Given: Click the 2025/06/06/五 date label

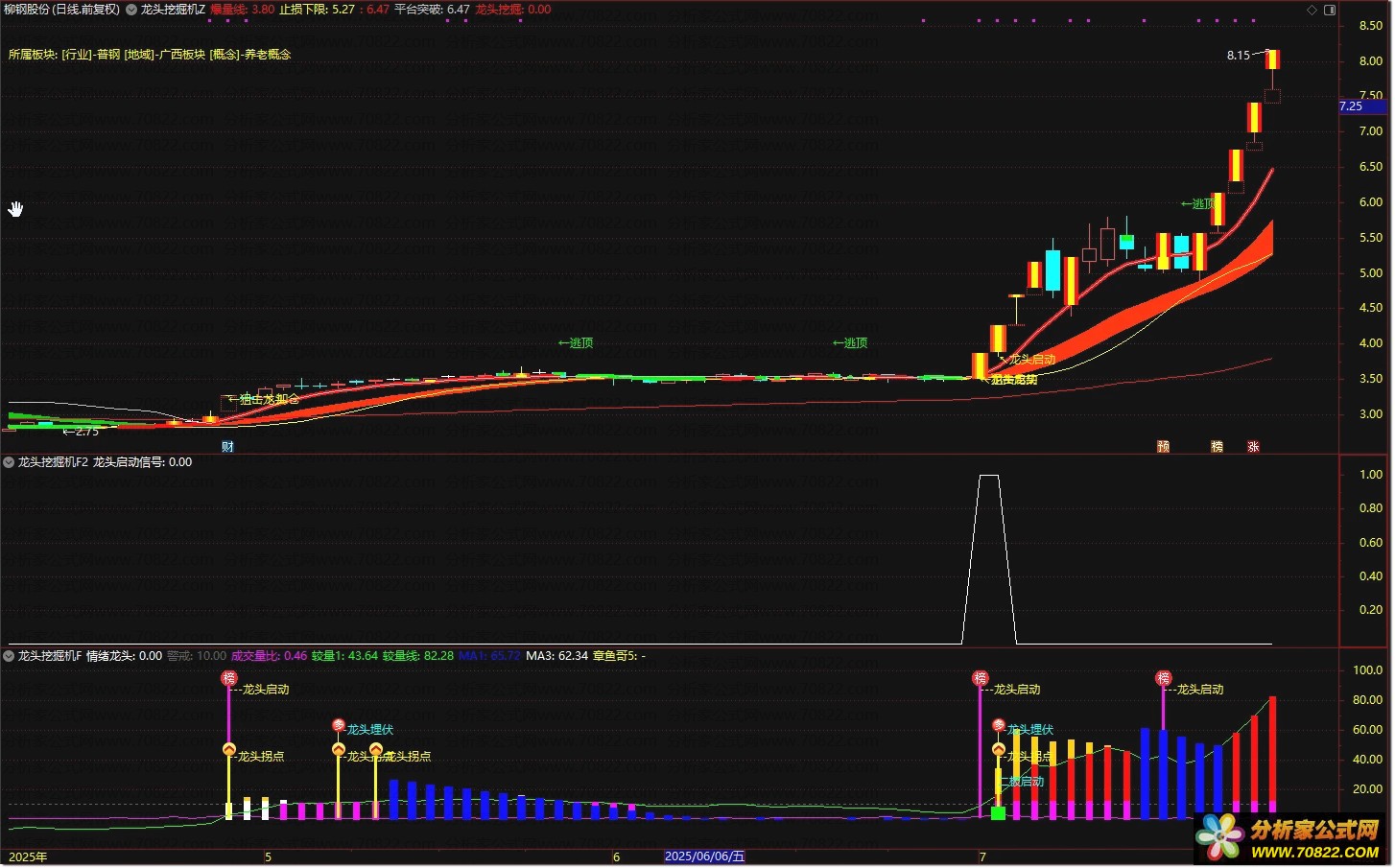Looking at the screenshot, I should 704,856.
